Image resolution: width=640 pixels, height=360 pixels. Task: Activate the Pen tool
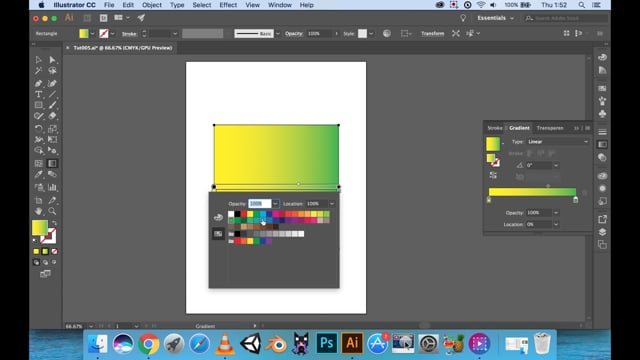pos(38,83)
